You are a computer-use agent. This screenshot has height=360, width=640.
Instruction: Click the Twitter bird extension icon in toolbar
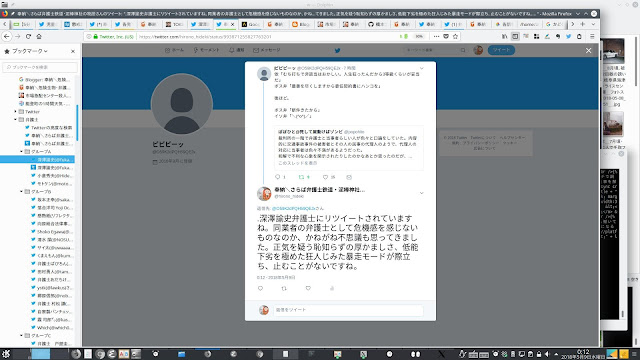point(568,36)
